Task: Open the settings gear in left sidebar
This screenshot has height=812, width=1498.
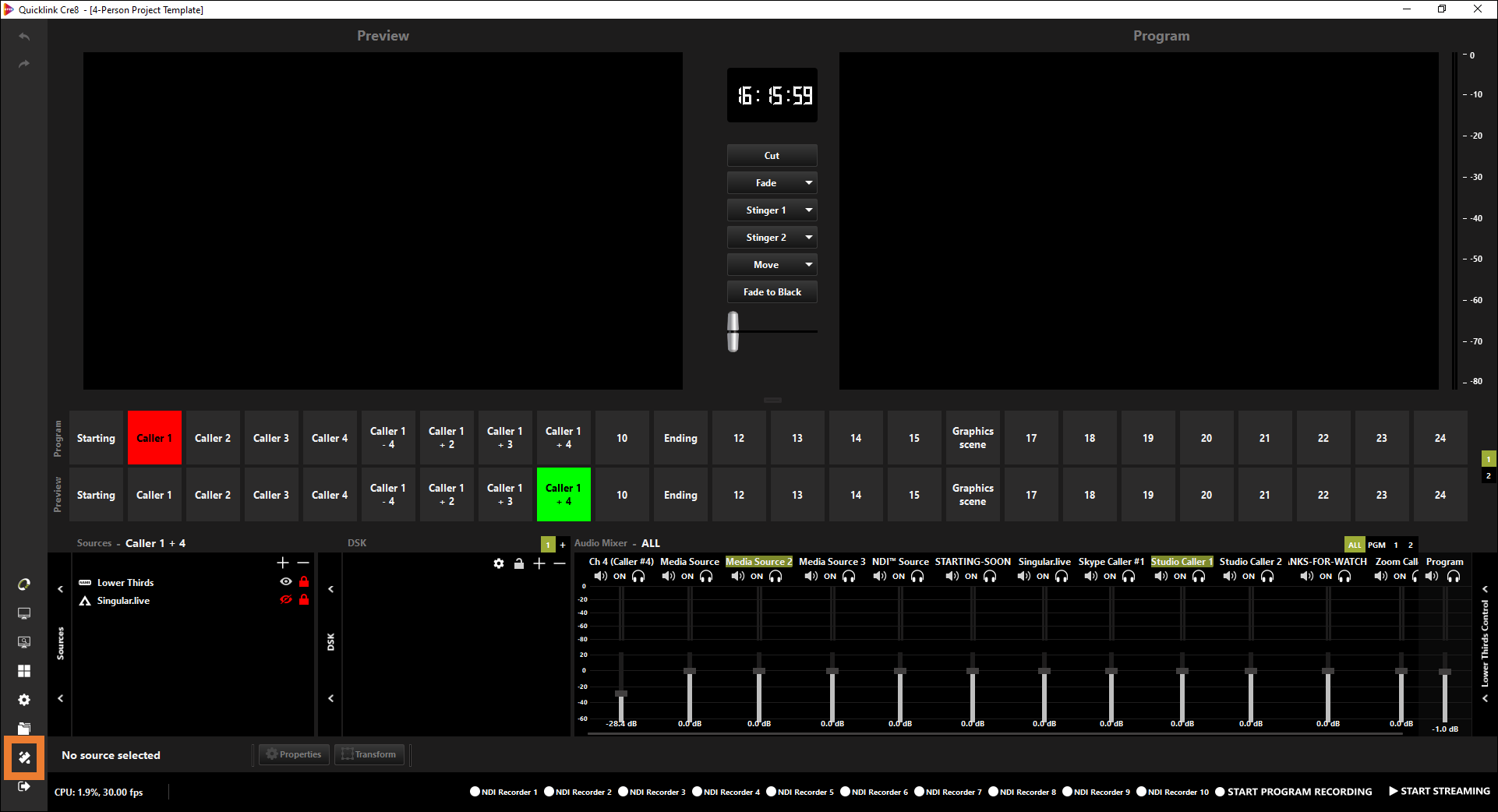Action: [x=24, y=700]
